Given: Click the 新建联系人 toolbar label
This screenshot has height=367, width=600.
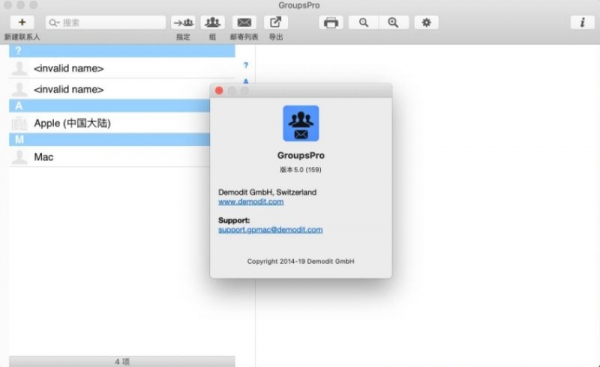Looking at the screenshot, I should coord(22,37).
